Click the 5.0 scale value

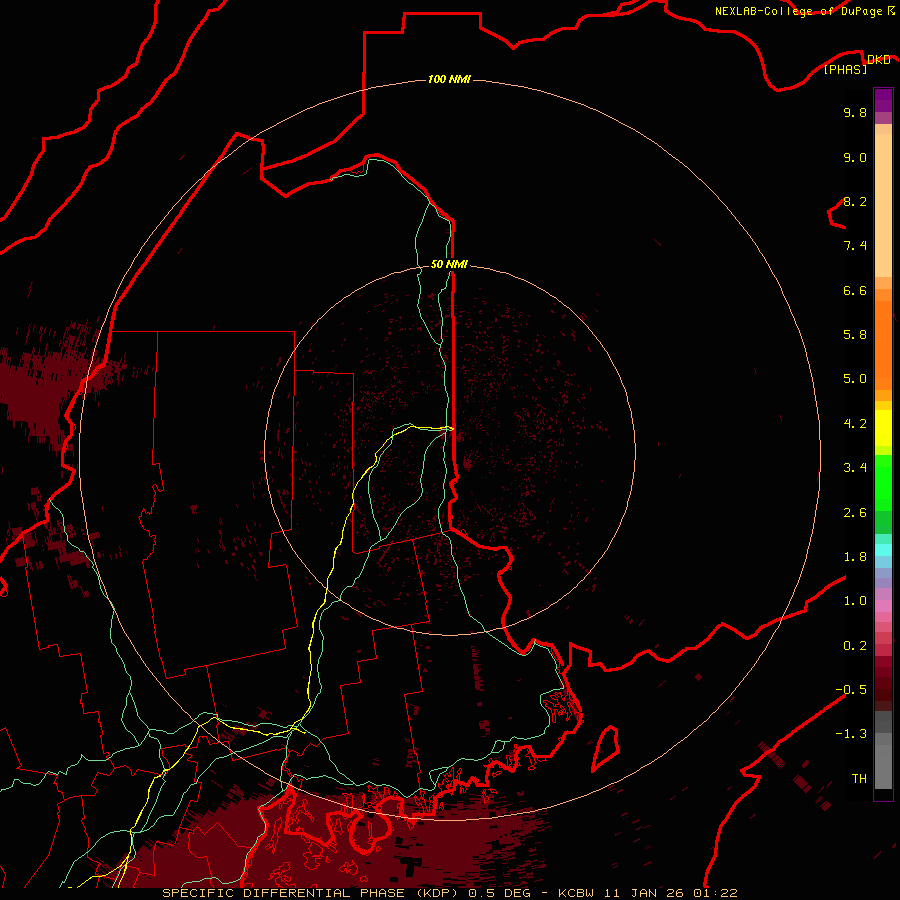point(855,379)
